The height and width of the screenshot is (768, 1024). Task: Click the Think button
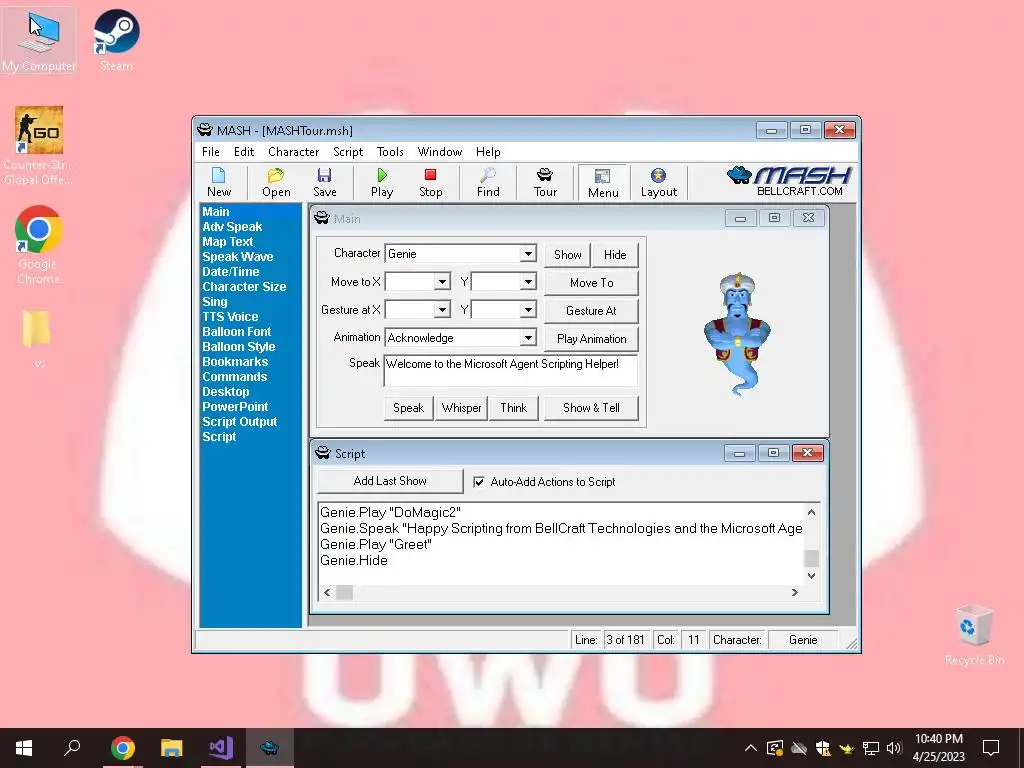click(513, 408)
